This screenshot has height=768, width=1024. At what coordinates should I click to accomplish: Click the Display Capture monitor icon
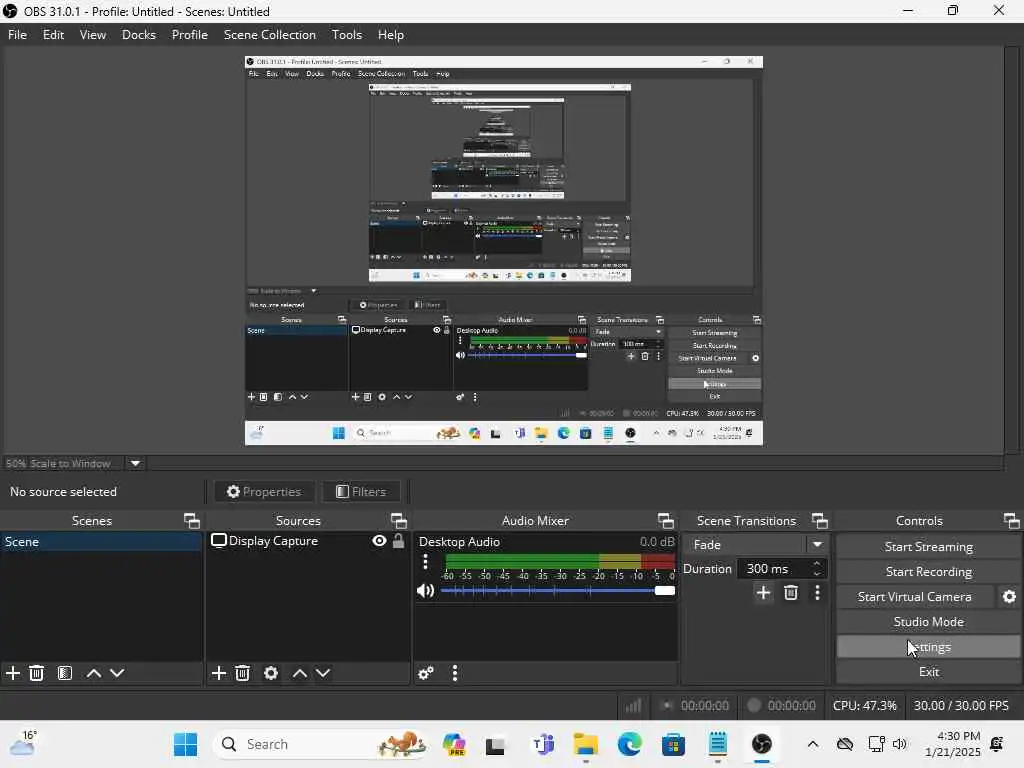[x=219, y=541]
